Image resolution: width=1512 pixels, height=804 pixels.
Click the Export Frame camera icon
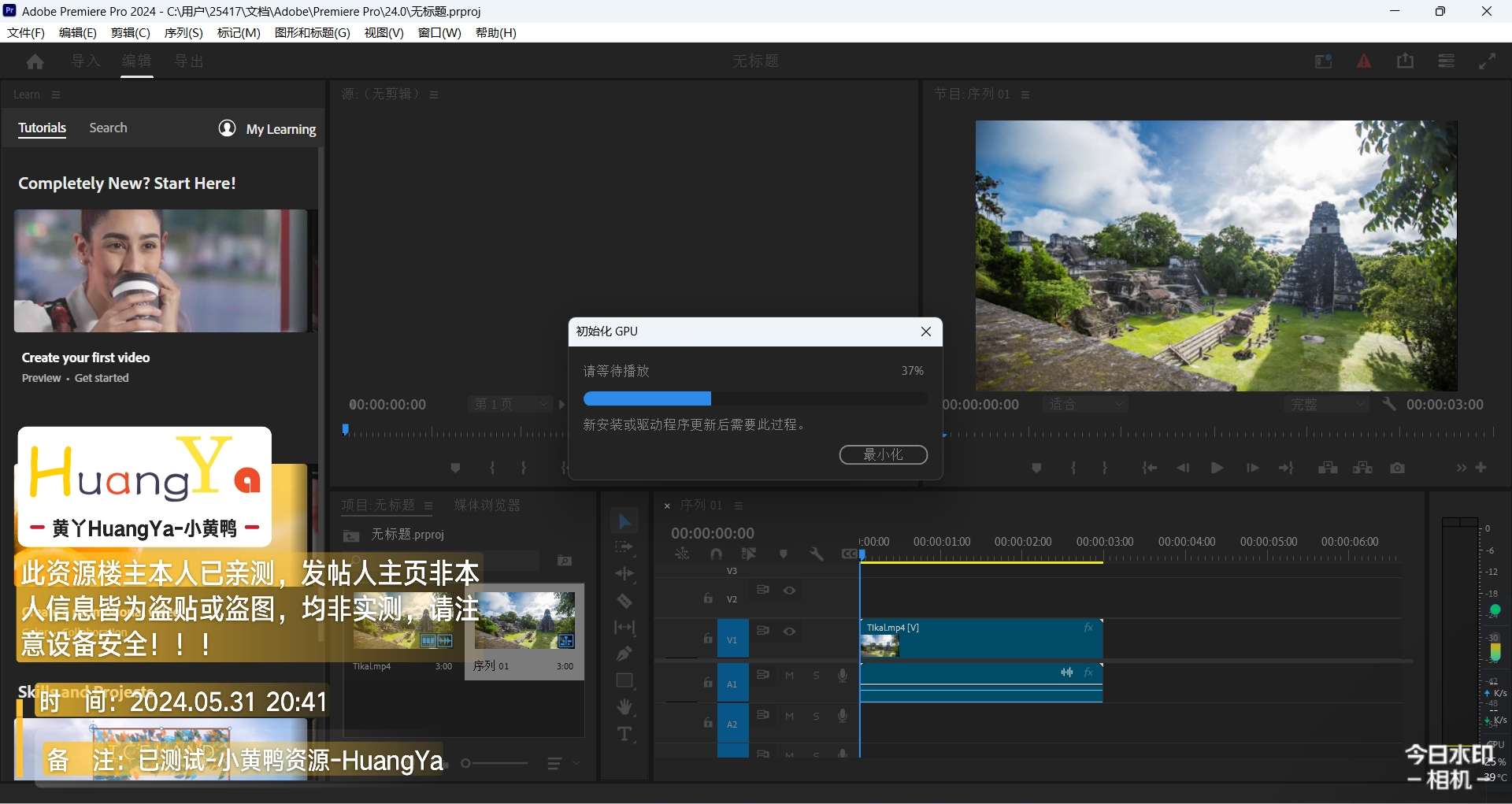click(1398, 468)
